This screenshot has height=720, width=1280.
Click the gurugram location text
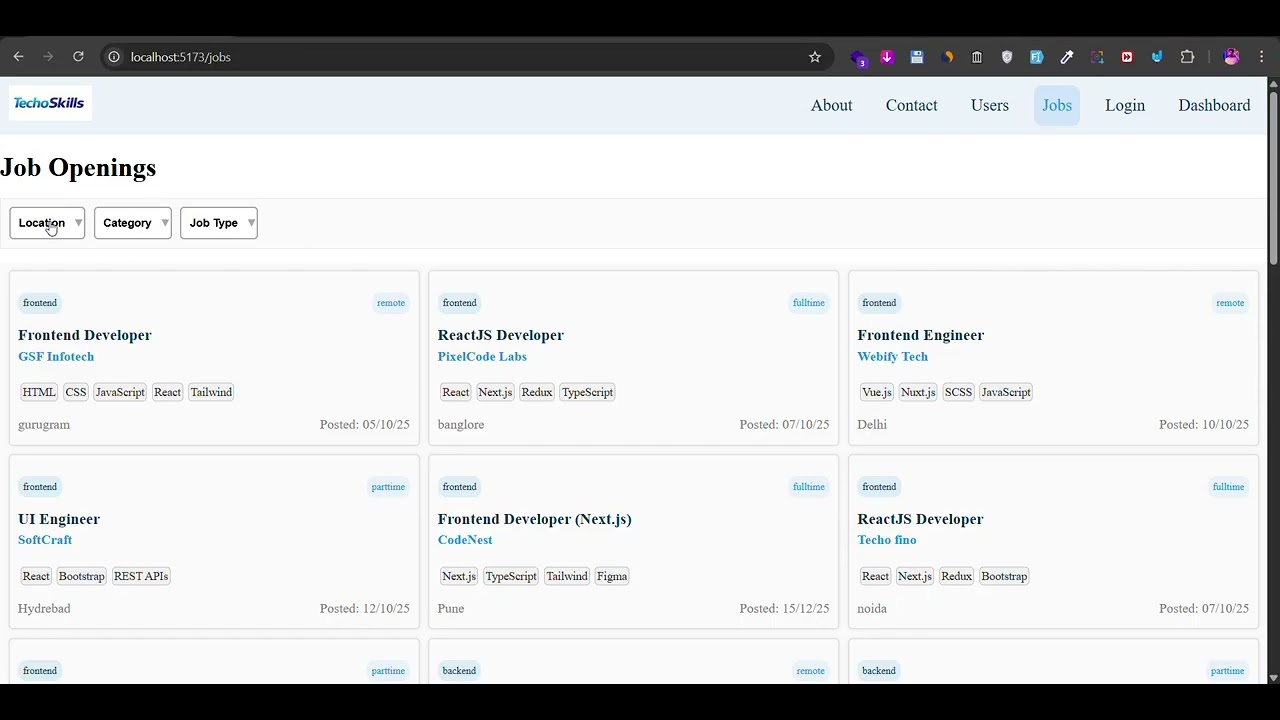[44, 425]
